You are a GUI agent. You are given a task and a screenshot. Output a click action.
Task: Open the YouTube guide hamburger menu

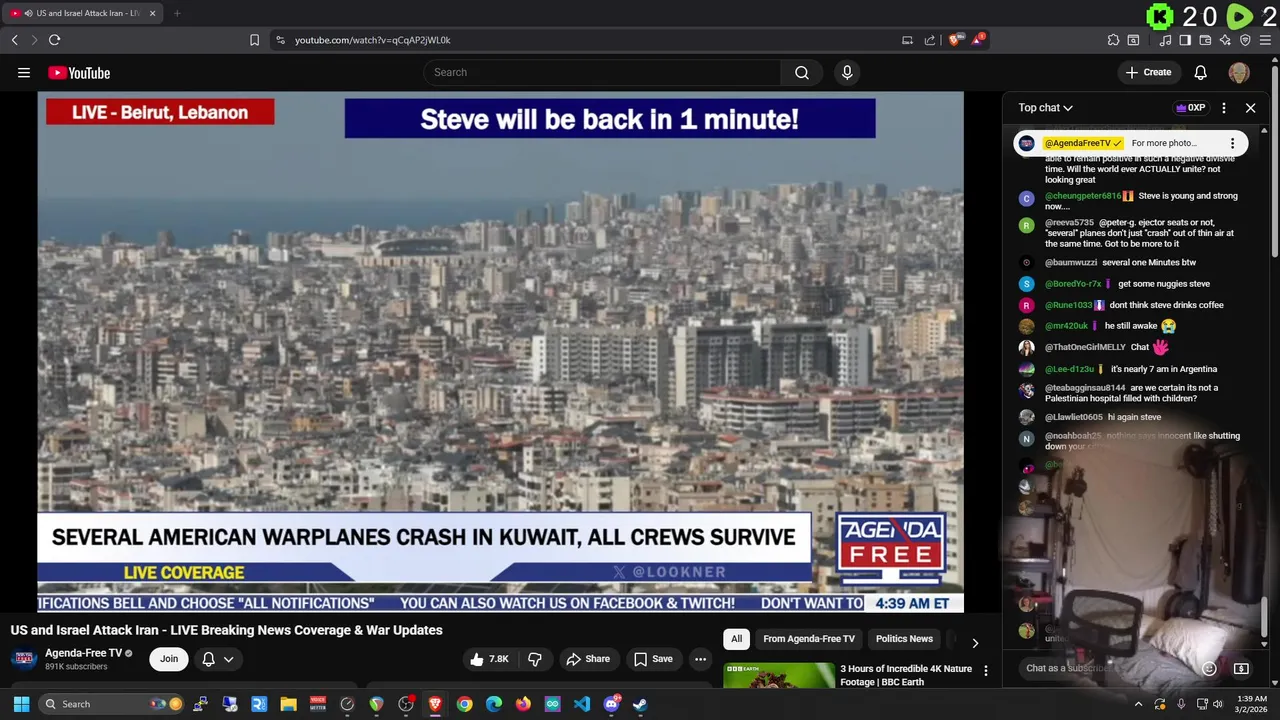click(x=24, y=72)
